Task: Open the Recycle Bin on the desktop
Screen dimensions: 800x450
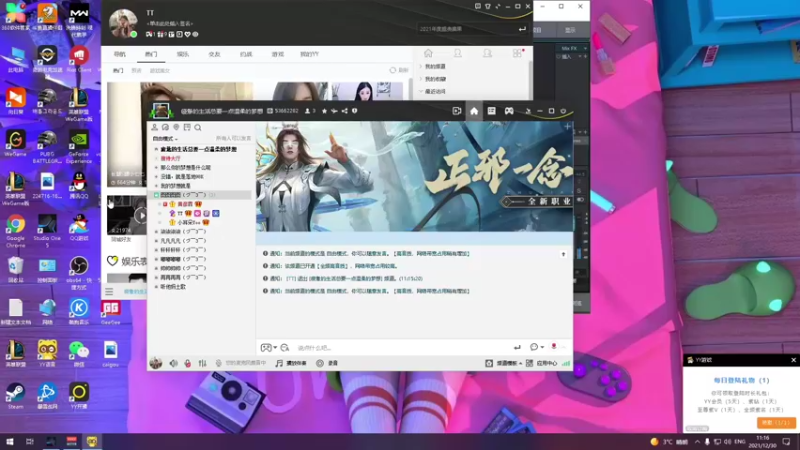Action: click(15, 269)
